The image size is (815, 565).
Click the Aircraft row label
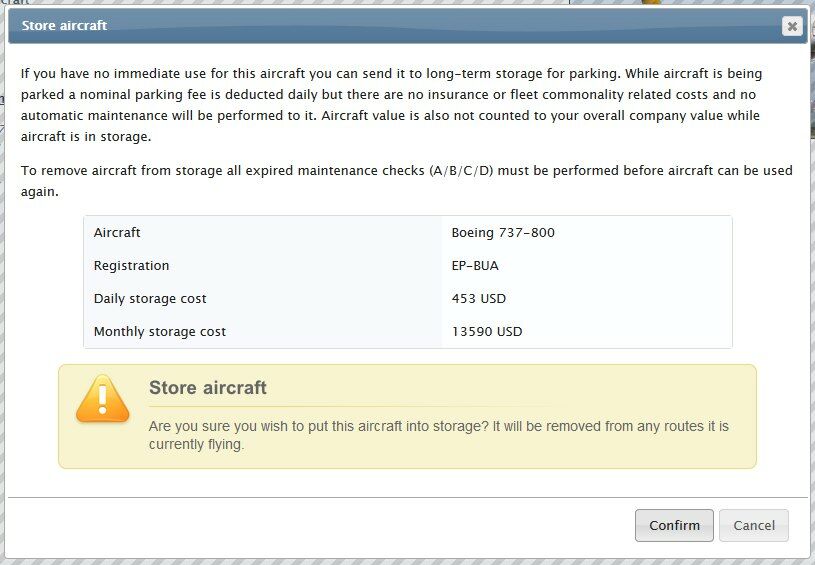(117, 232)
